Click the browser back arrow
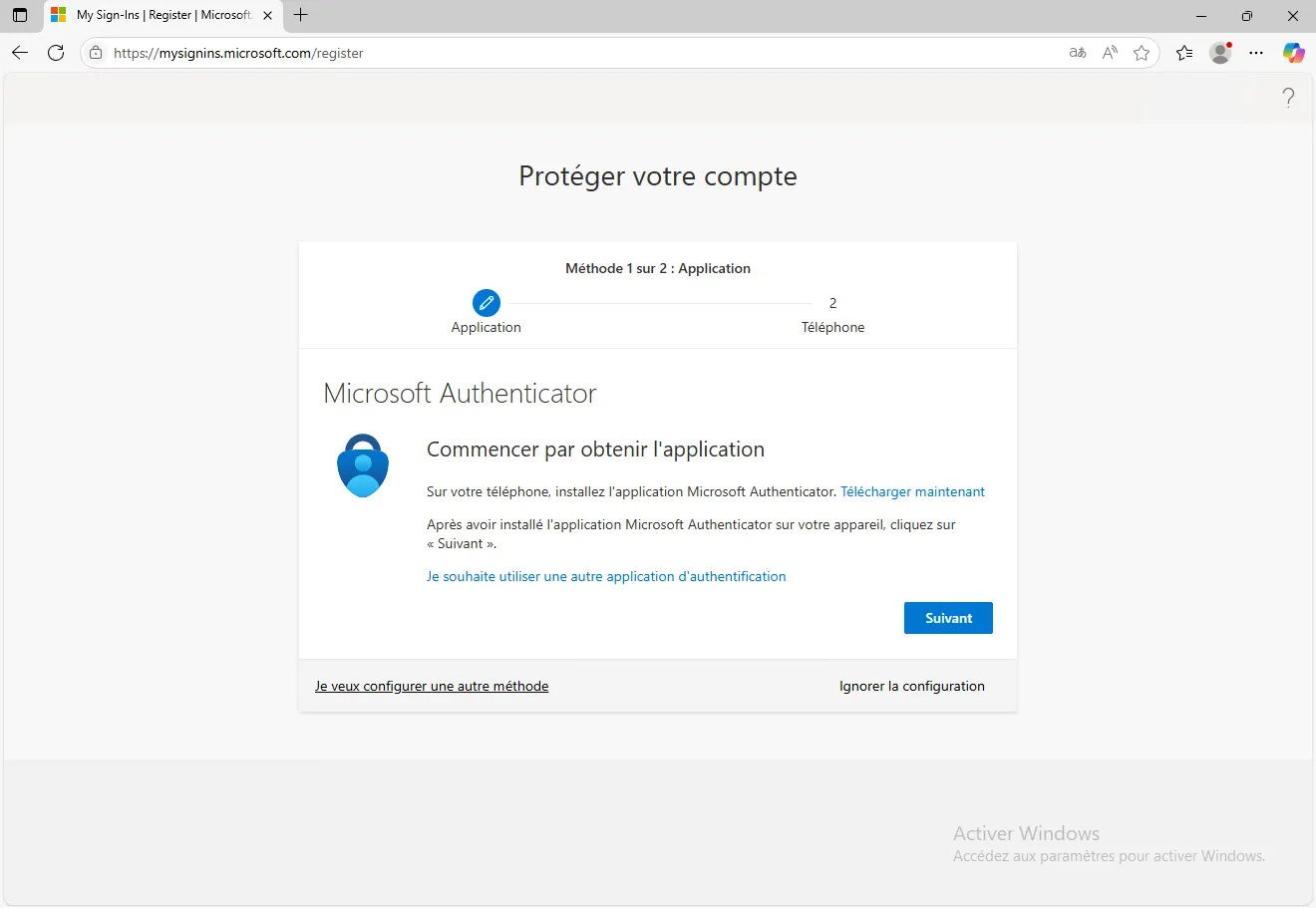The width and height of the screenshot is (1316, 908). pyautogui.click(x=20, y=53)
